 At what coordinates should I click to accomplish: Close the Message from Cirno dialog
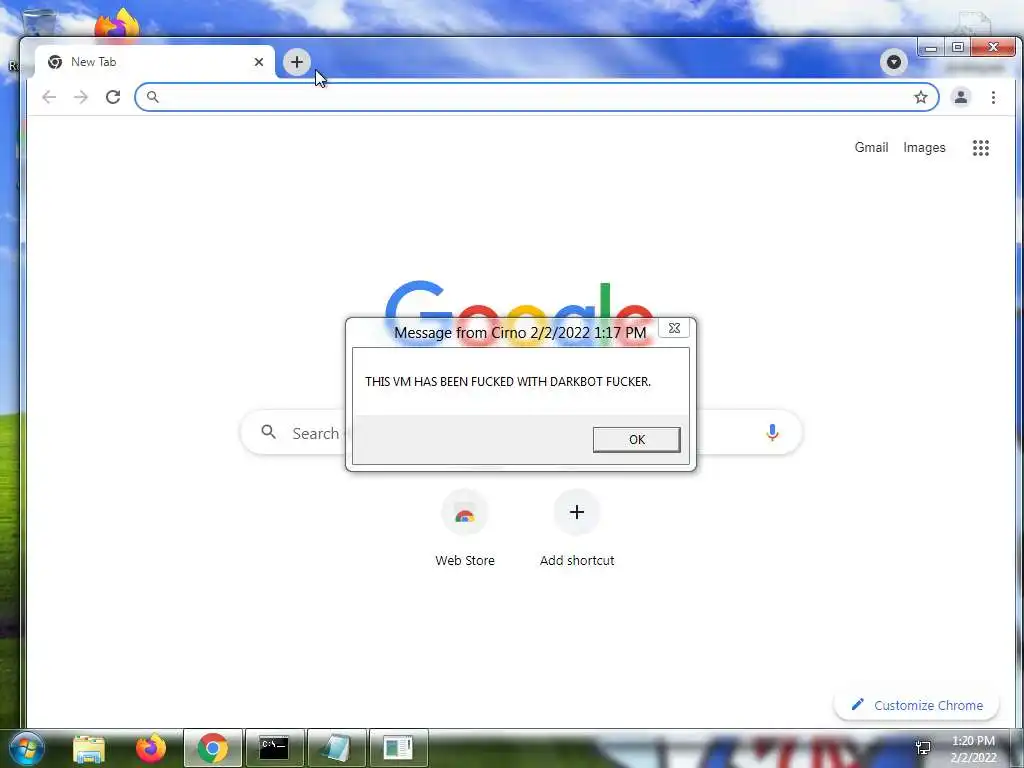675,328
